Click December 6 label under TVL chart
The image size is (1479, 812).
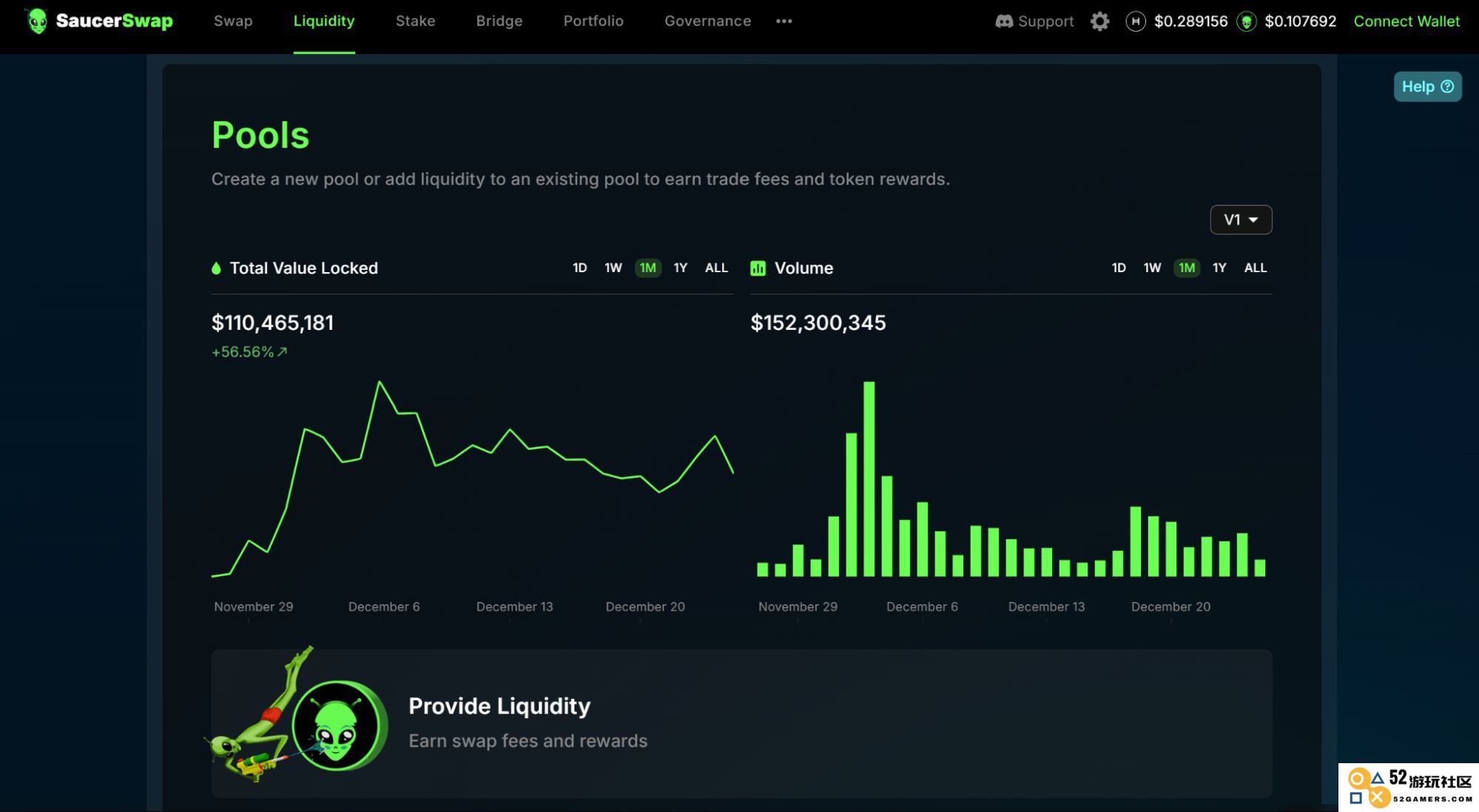click(x=384, y=607)
